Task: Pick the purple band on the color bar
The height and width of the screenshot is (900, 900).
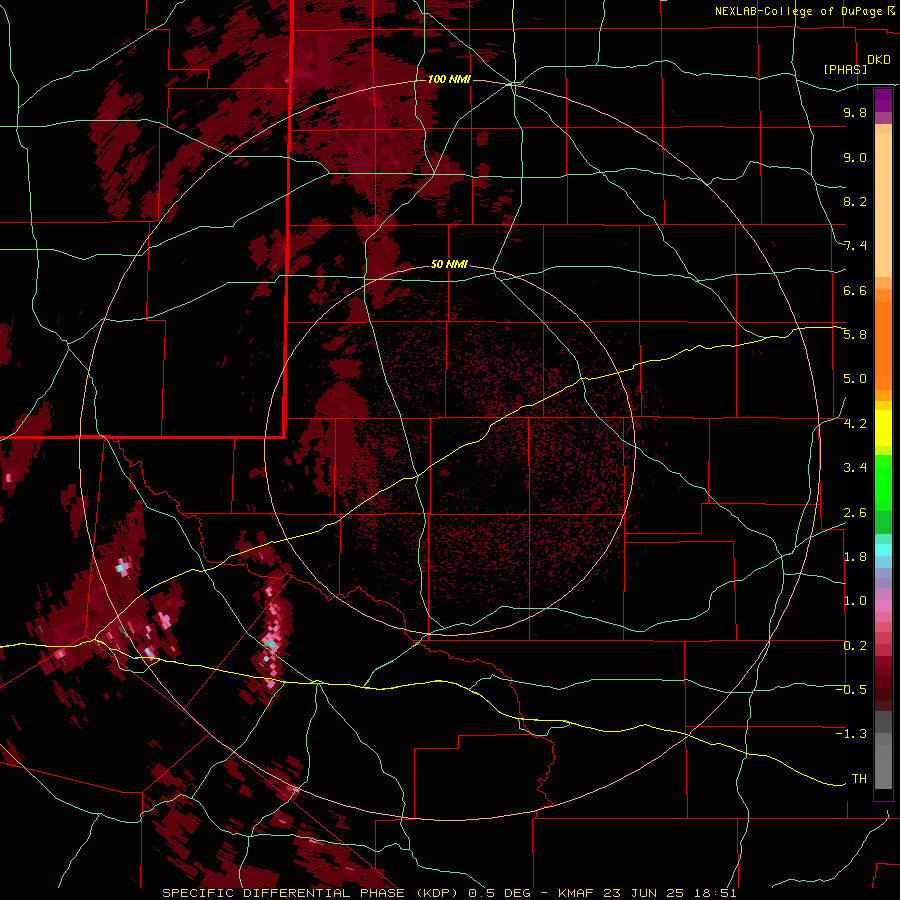Action: (883, 100)
